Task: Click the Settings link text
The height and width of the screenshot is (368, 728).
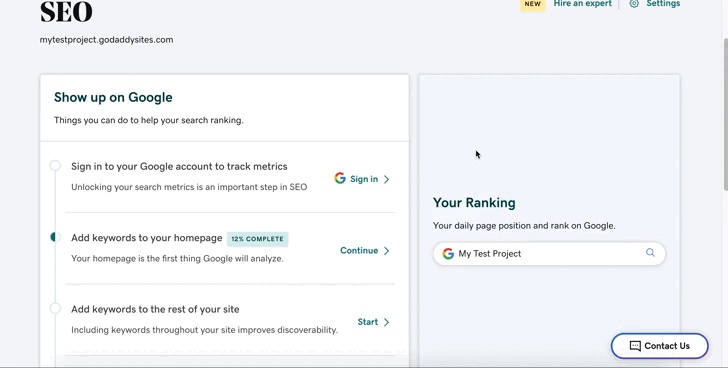Action: click(x=663, y=4)
